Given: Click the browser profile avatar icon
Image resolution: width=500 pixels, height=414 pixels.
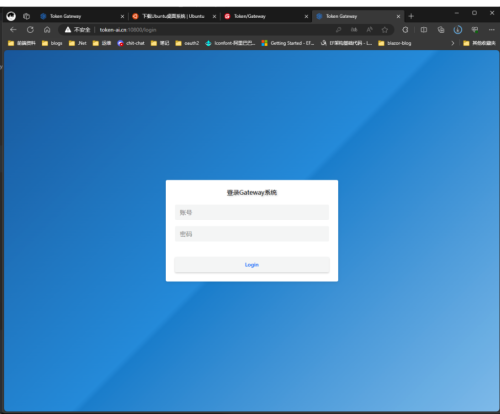Looking at the screenshot, I should pyautogui.click(x=11, y=16).
